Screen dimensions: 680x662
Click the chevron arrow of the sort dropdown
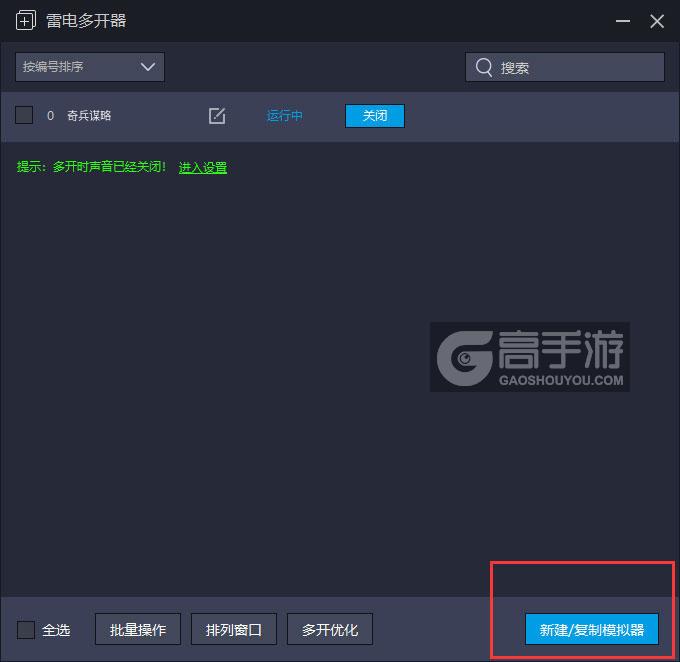click(x=148, y=67)
